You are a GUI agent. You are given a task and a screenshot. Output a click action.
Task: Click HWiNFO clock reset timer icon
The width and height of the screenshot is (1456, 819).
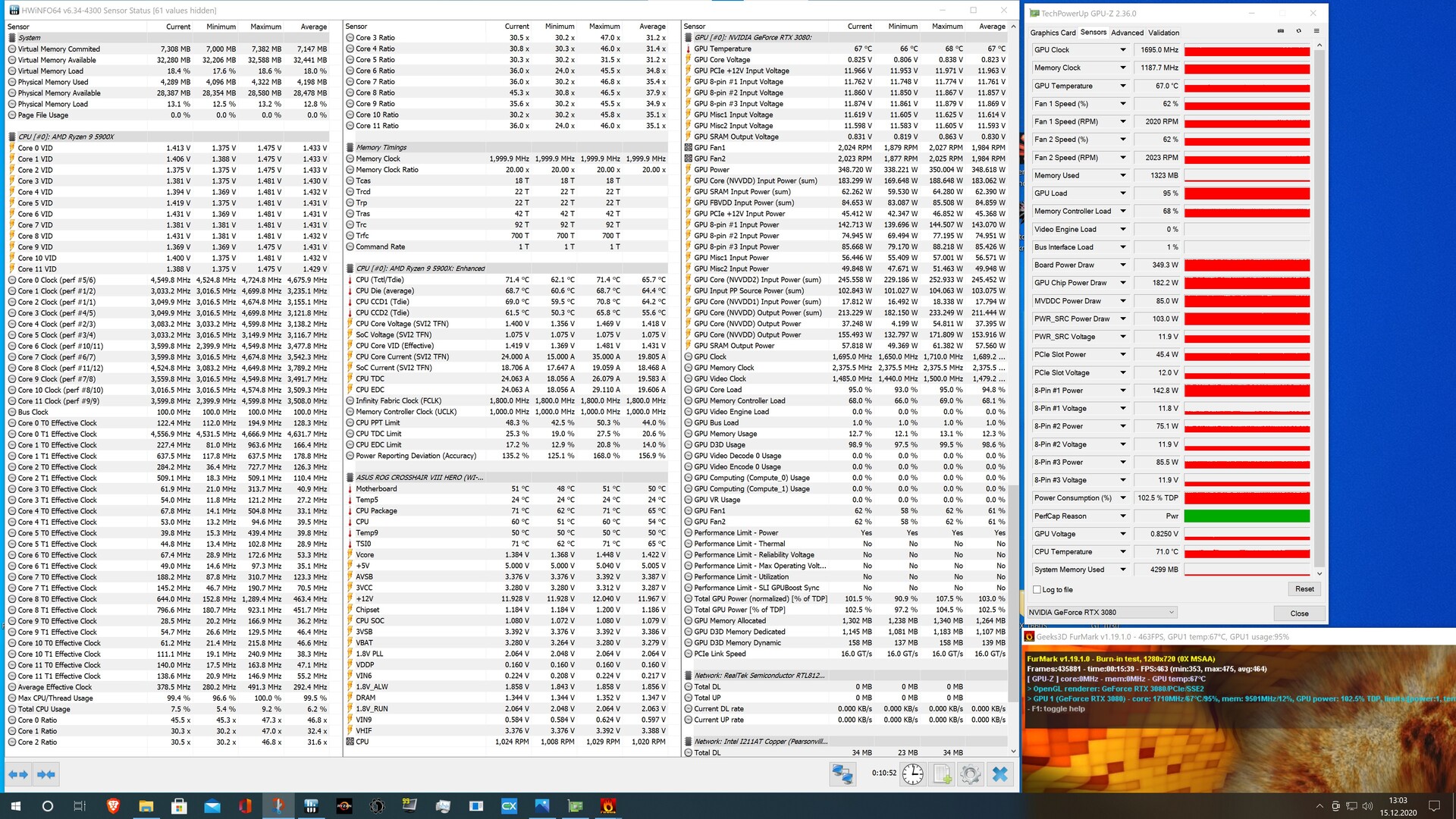pyautogui.click(x=913, y=773)
